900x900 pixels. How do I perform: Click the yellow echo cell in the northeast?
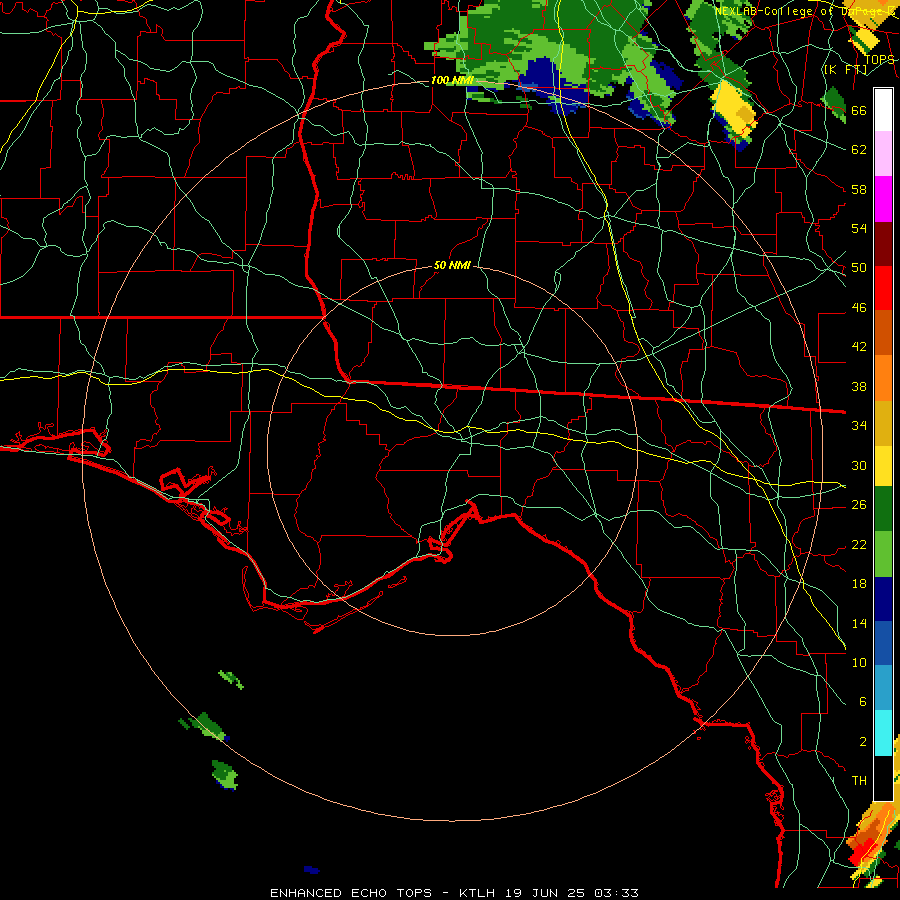pos(734,111)
